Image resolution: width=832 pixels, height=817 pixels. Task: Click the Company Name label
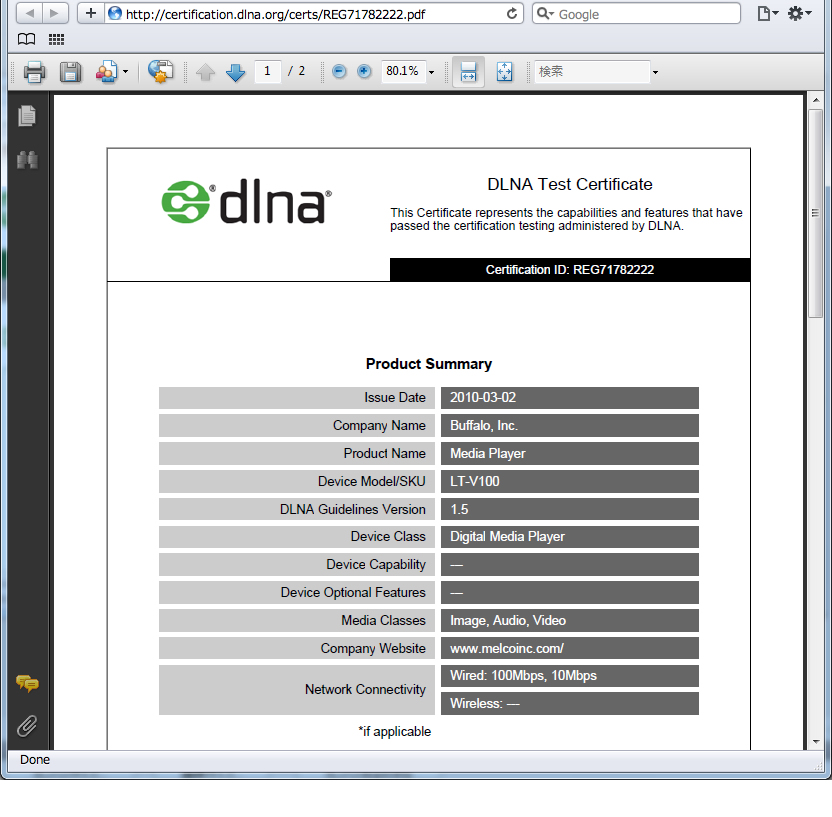tap(379, 425)
